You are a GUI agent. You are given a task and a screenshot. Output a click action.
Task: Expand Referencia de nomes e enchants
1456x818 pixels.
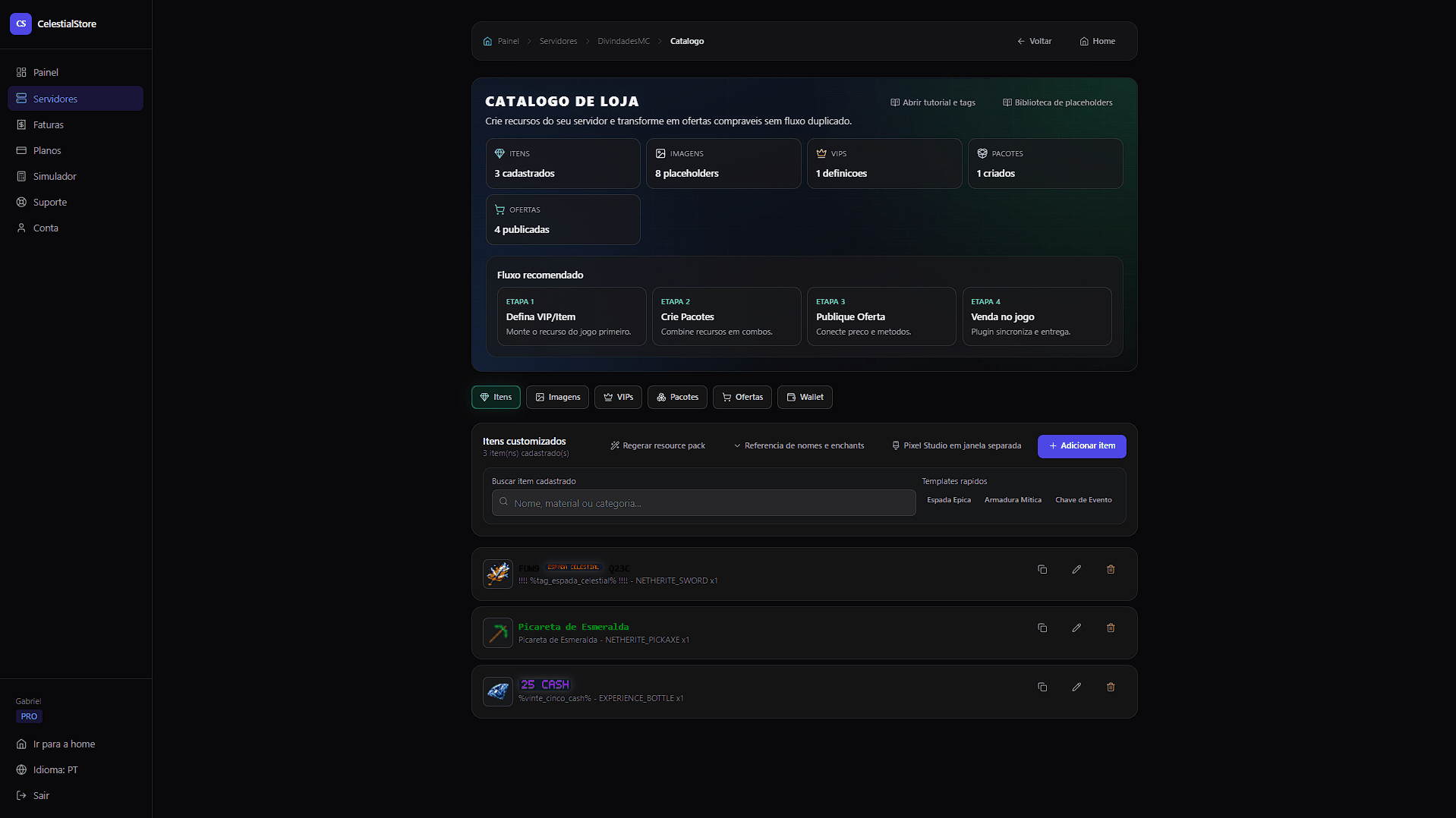[x=799, y=445]
